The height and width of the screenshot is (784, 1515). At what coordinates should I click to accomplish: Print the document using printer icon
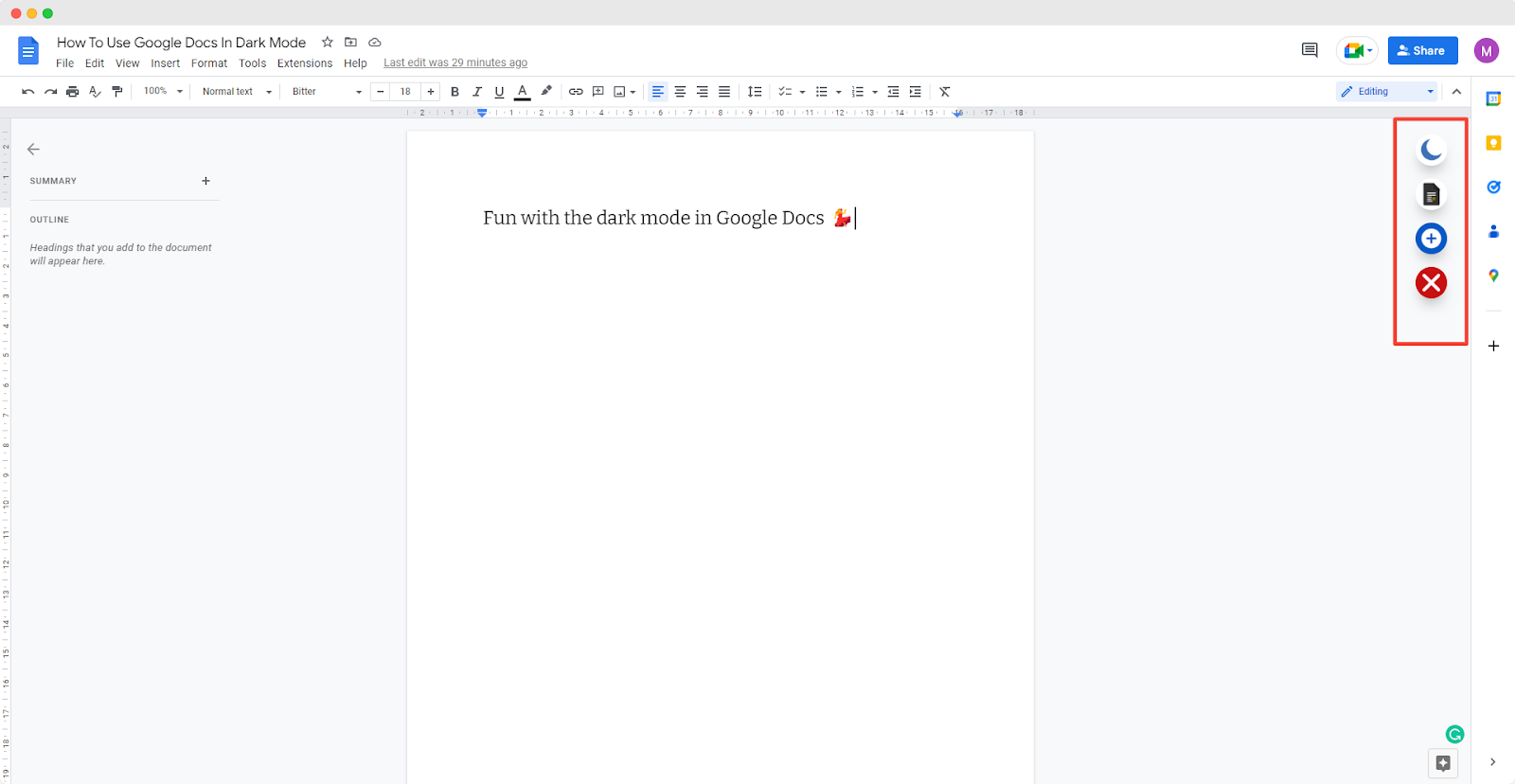73,92
